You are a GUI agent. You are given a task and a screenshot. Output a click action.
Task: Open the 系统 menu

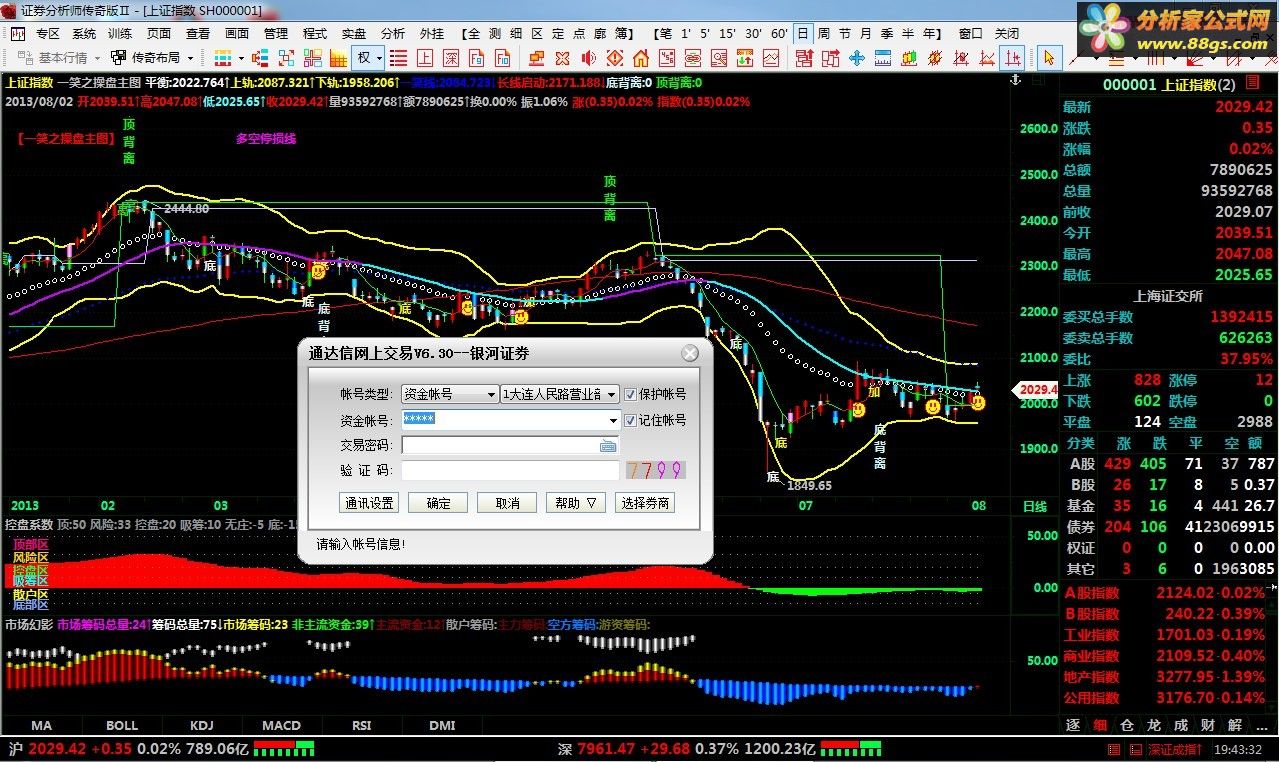pyautogui.click(x=84, y=33)
